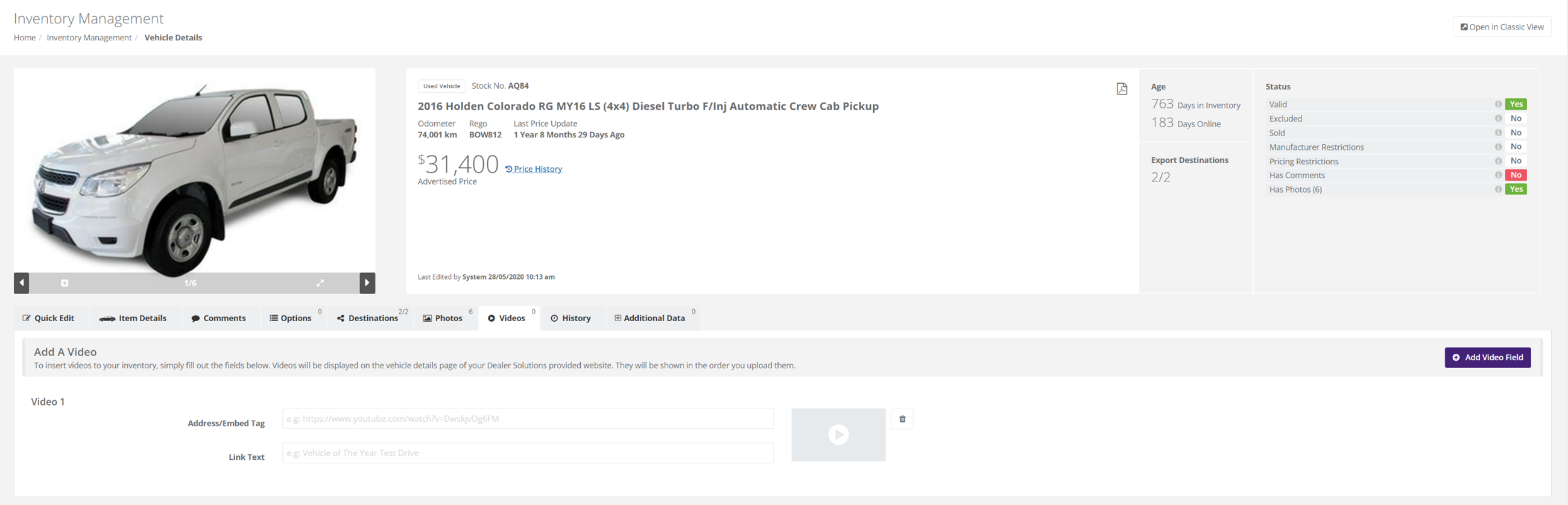The image size is (1568, 505).
Task: Click the Last Edited by System text
Action: 485,277
